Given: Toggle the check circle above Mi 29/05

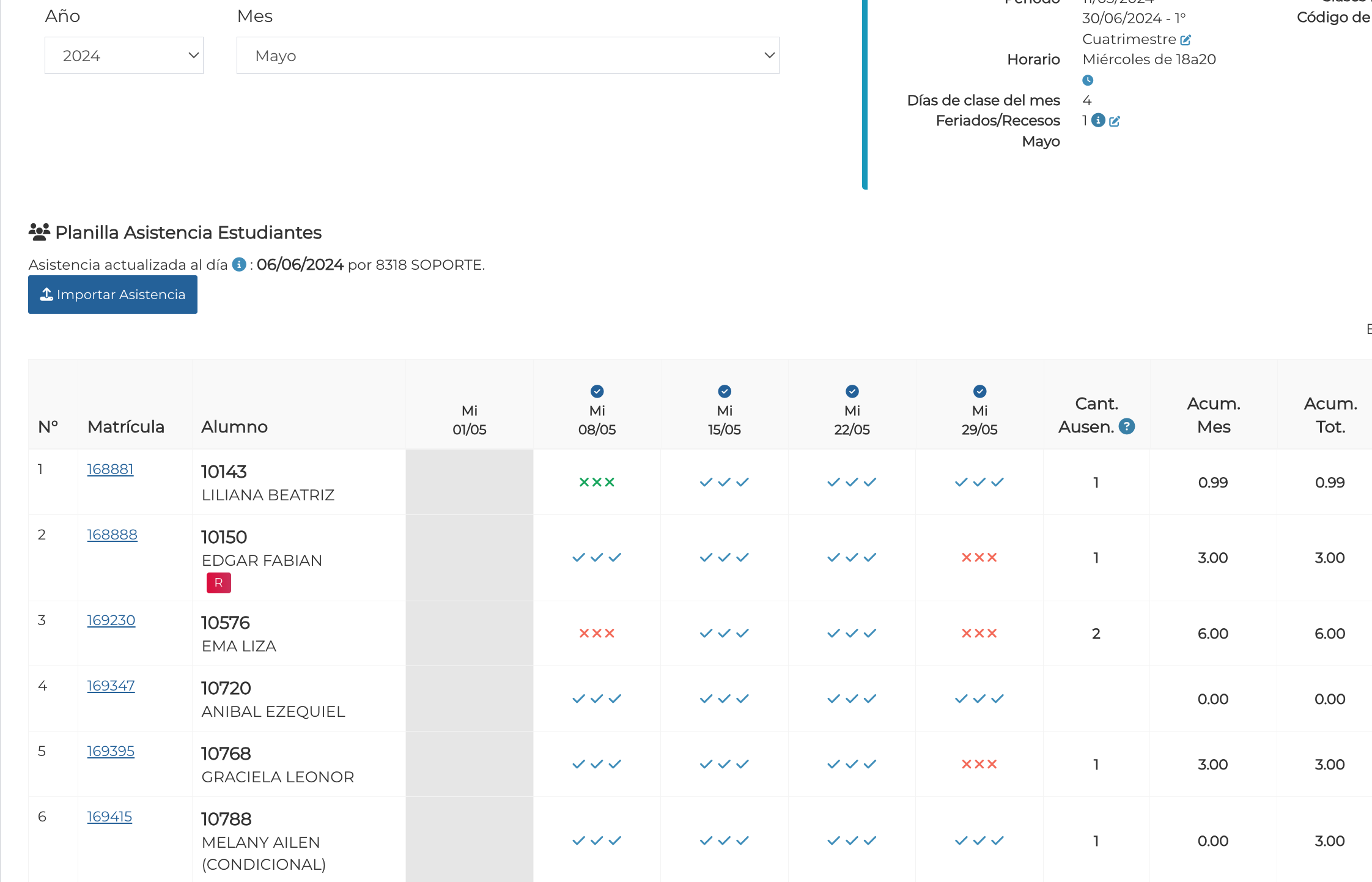Looking at the screenshot, I should click(x=979, y=391).
